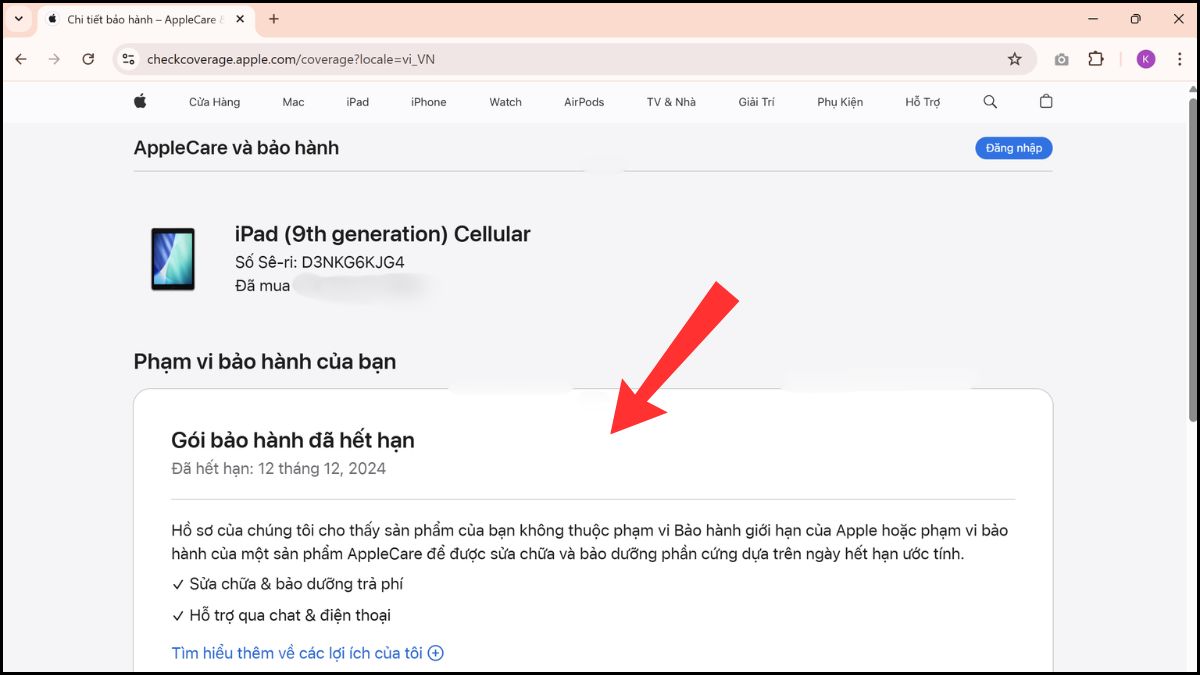
Task: Open the tab search chevron
Action: (18, 18)
